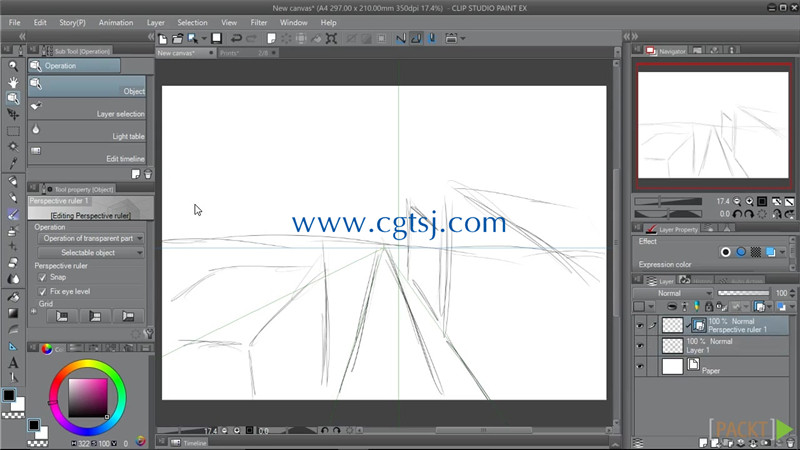Image resolution: width=800 pixels, height=450 pixels.
Task: Open color wheel tab icon
Action: [x=46, y=348]
